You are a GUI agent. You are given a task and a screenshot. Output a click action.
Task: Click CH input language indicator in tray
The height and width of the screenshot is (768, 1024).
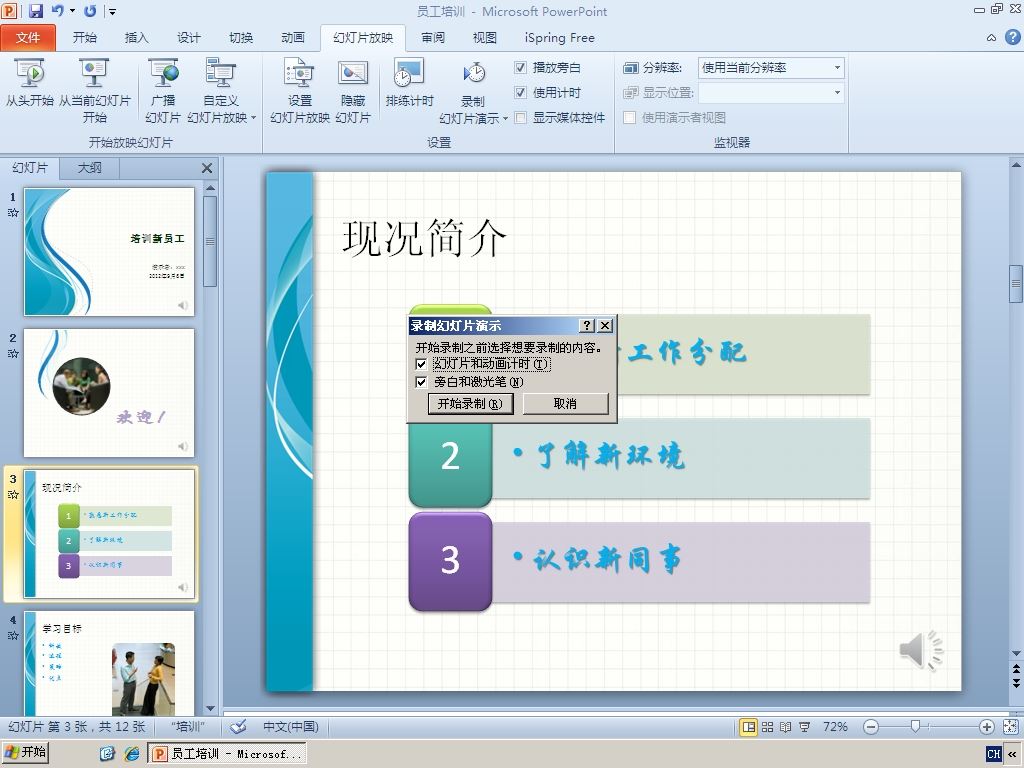[994, 754]
